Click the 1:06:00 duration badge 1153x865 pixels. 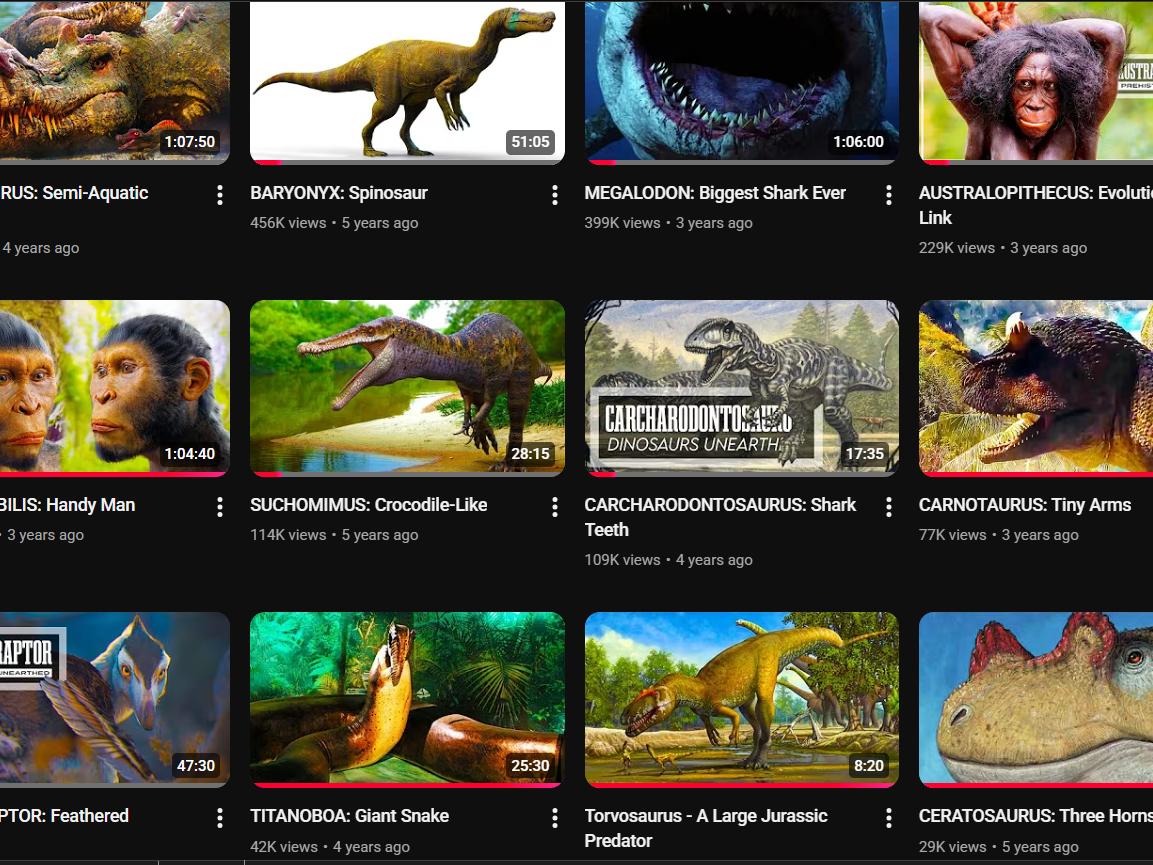pyautogui.click(x=858, y=142)
